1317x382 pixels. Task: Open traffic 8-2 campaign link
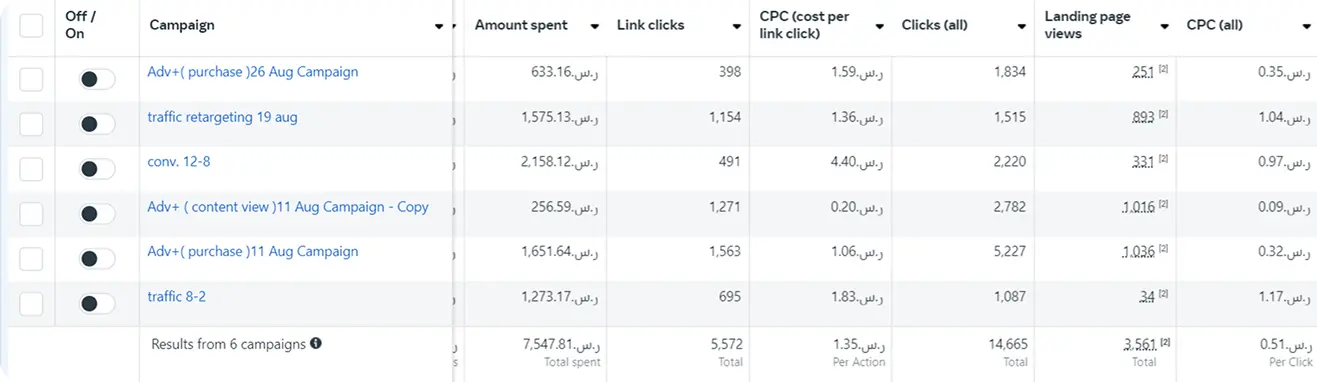pos(177,297)
